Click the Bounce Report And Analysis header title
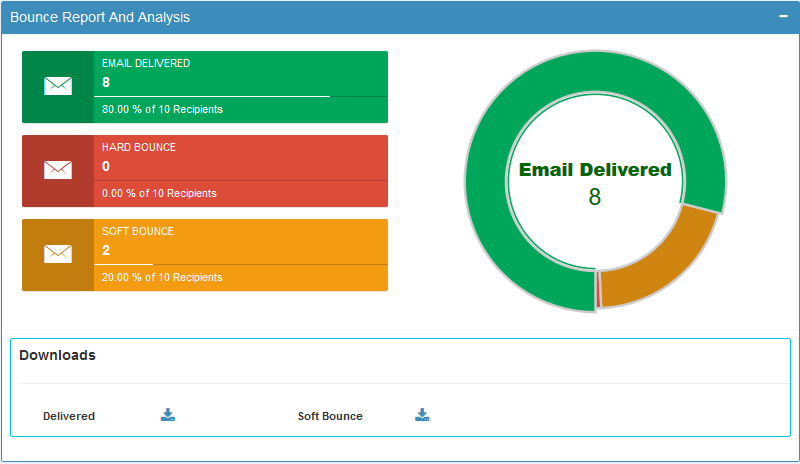800x464 pixels. pyautogui.click(x=100, y=17)
